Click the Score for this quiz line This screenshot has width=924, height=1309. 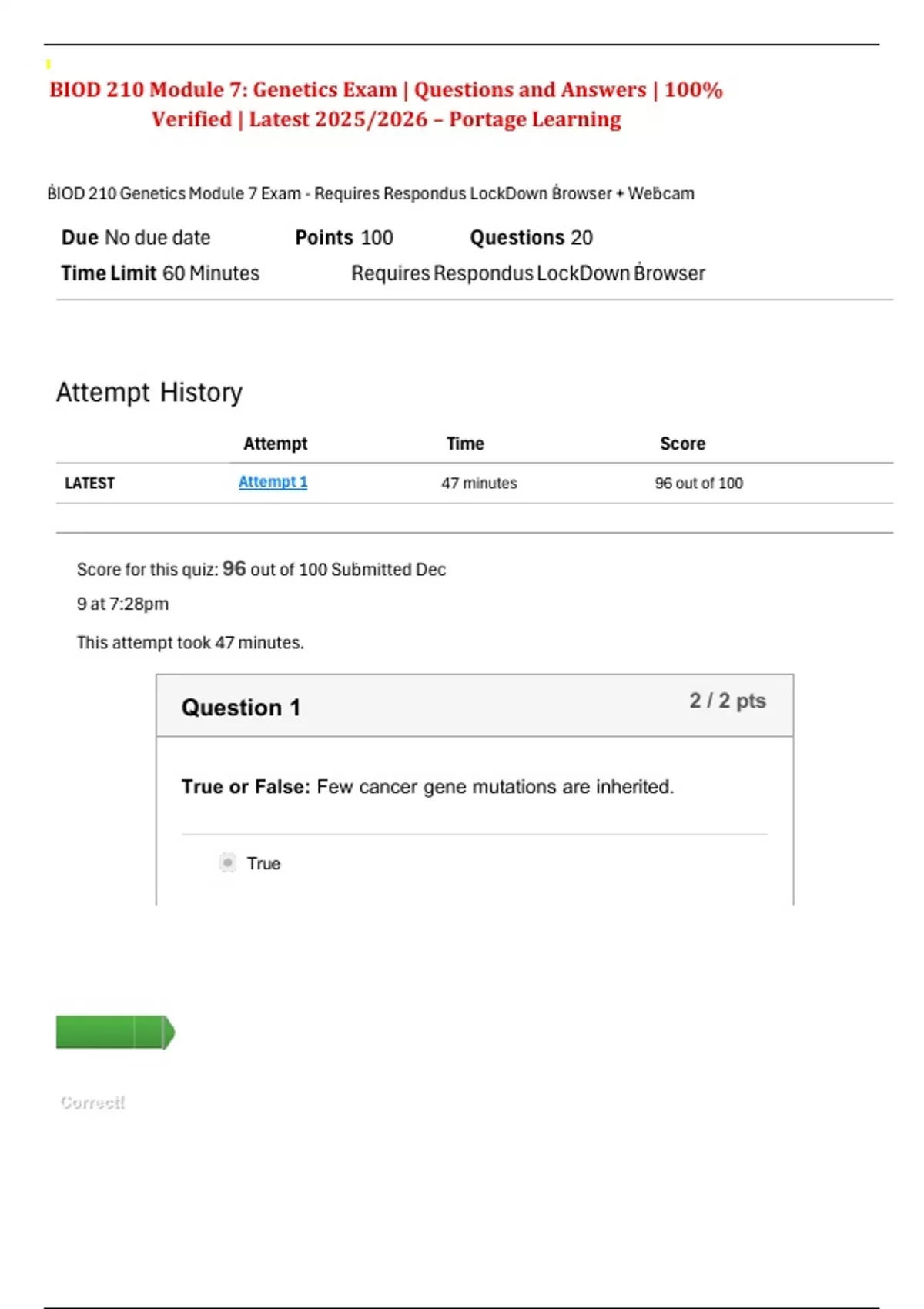click(x=261, y=570)
